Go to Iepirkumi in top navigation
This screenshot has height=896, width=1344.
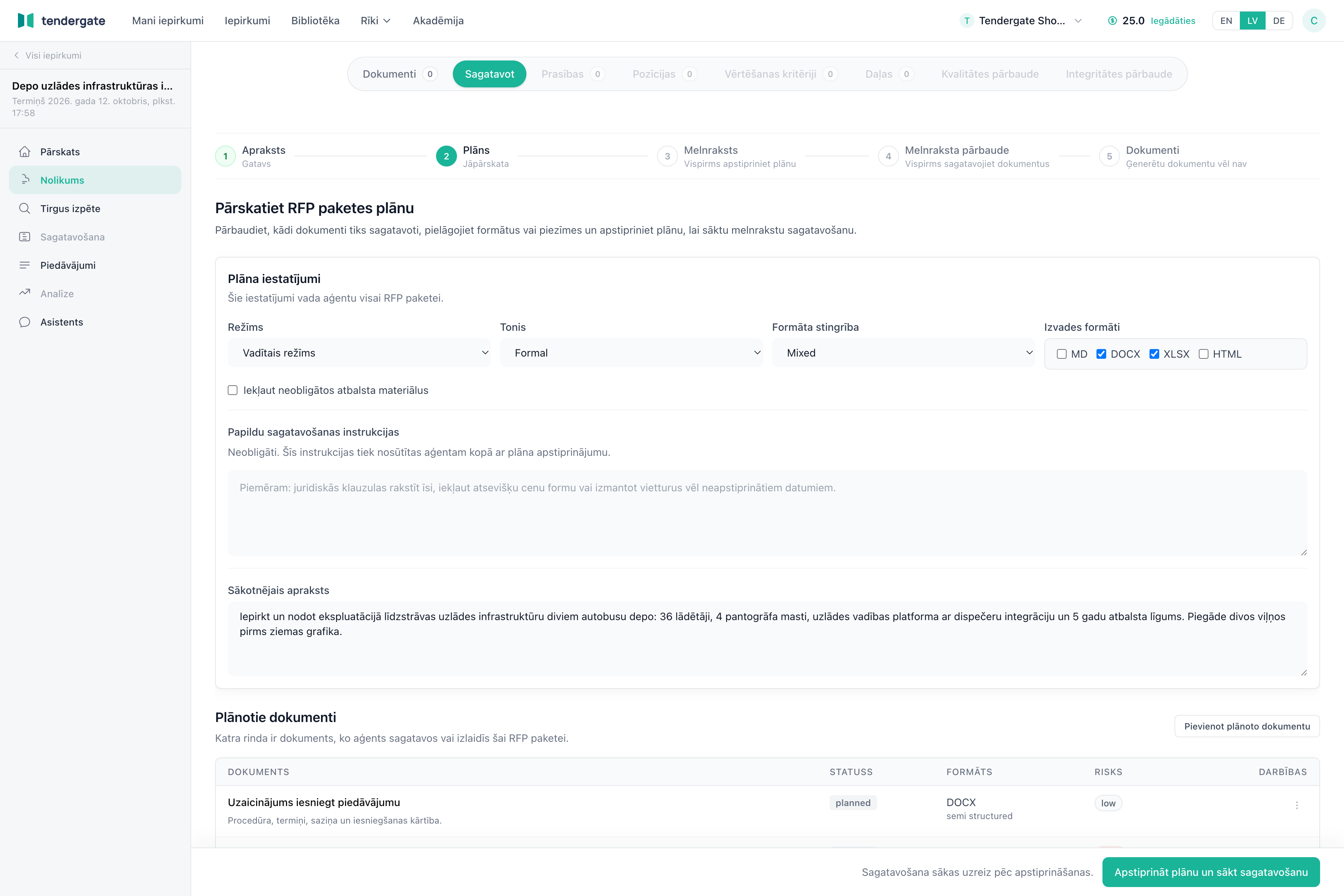click(248, 21)
